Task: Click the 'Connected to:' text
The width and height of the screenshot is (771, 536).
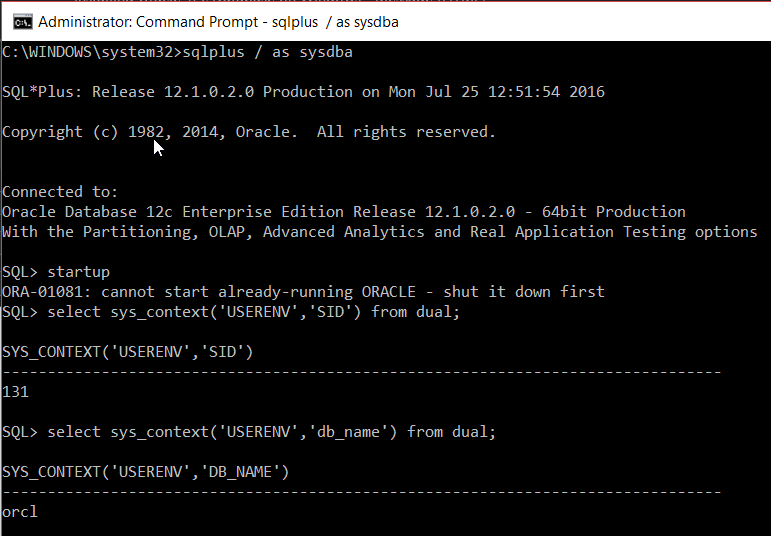Action: [x=60, y=191]
